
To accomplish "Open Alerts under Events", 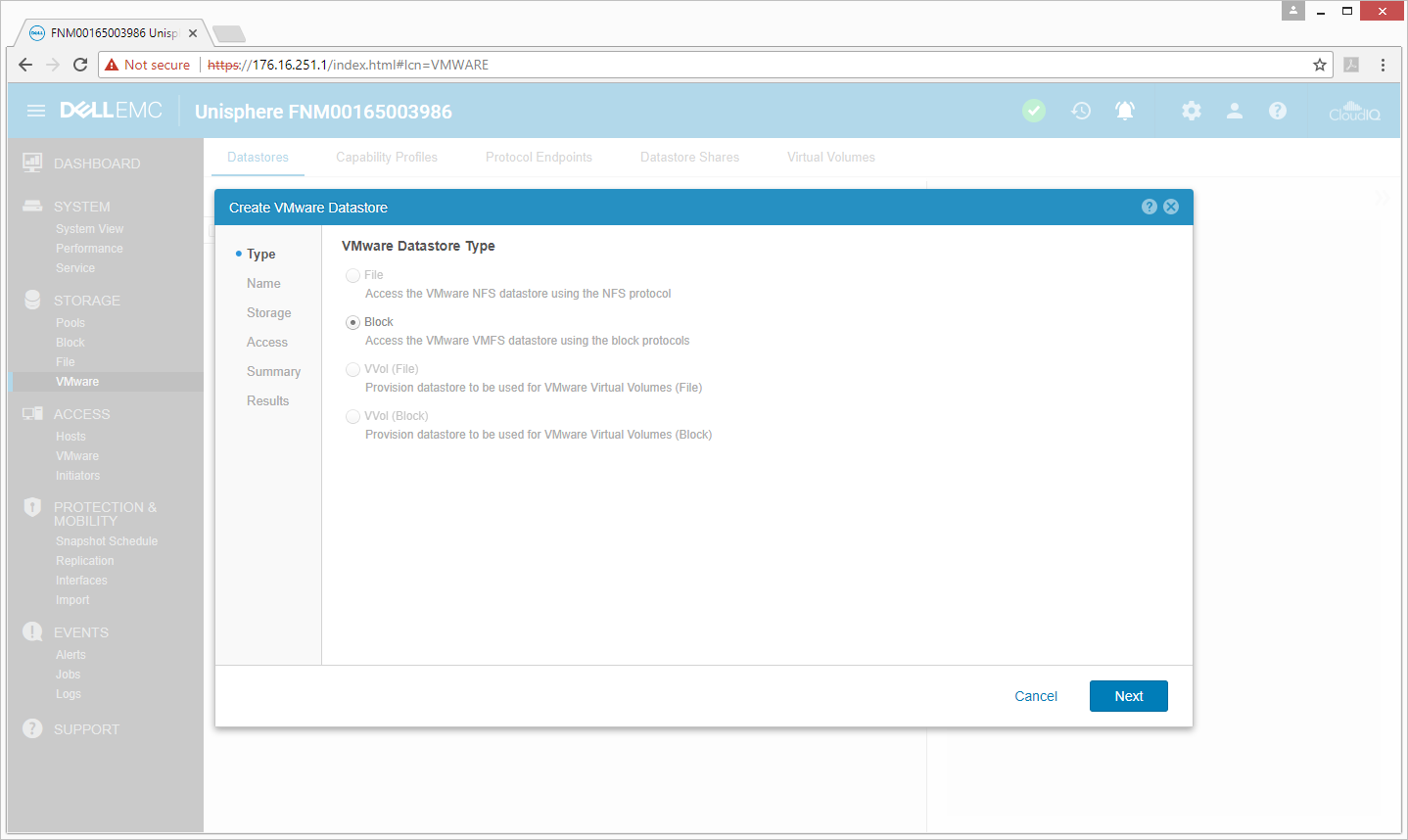I will pos(70,655).
